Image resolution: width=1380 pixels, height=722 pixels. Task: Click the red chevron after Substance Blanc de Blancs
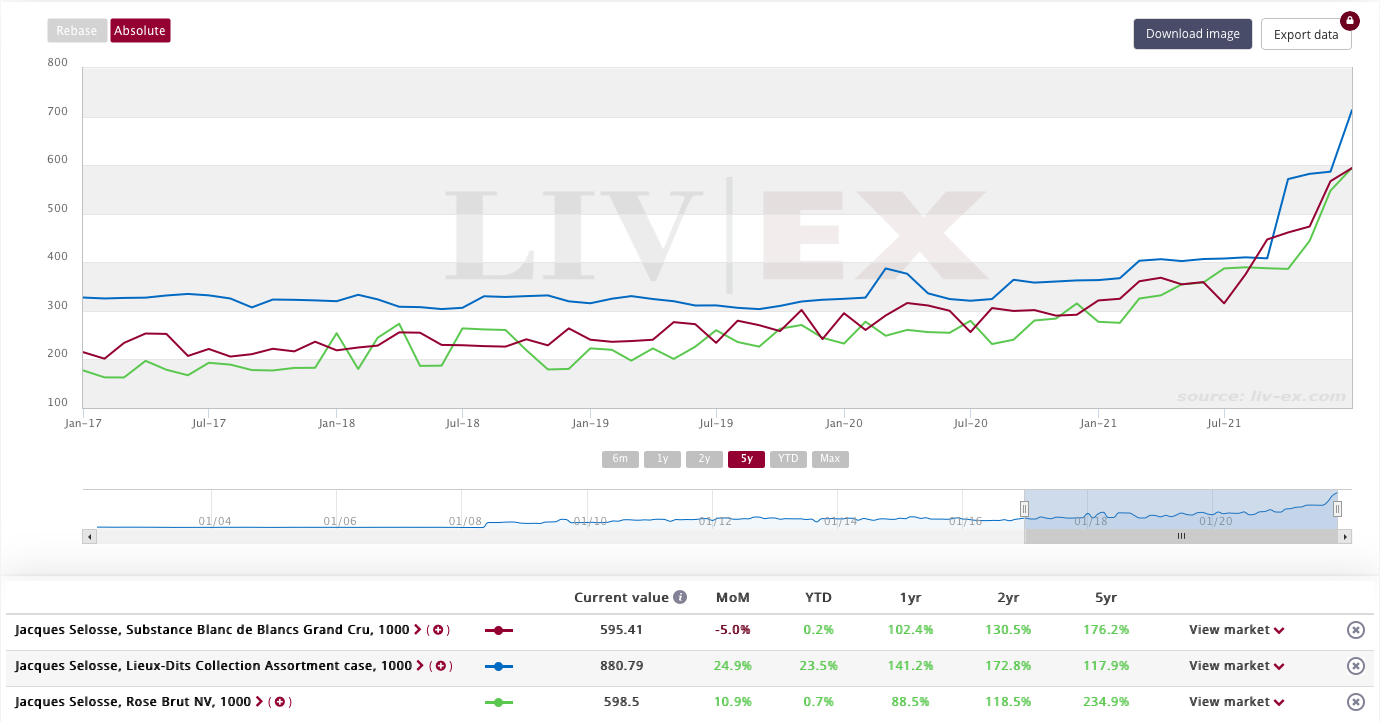click(418, 630)
